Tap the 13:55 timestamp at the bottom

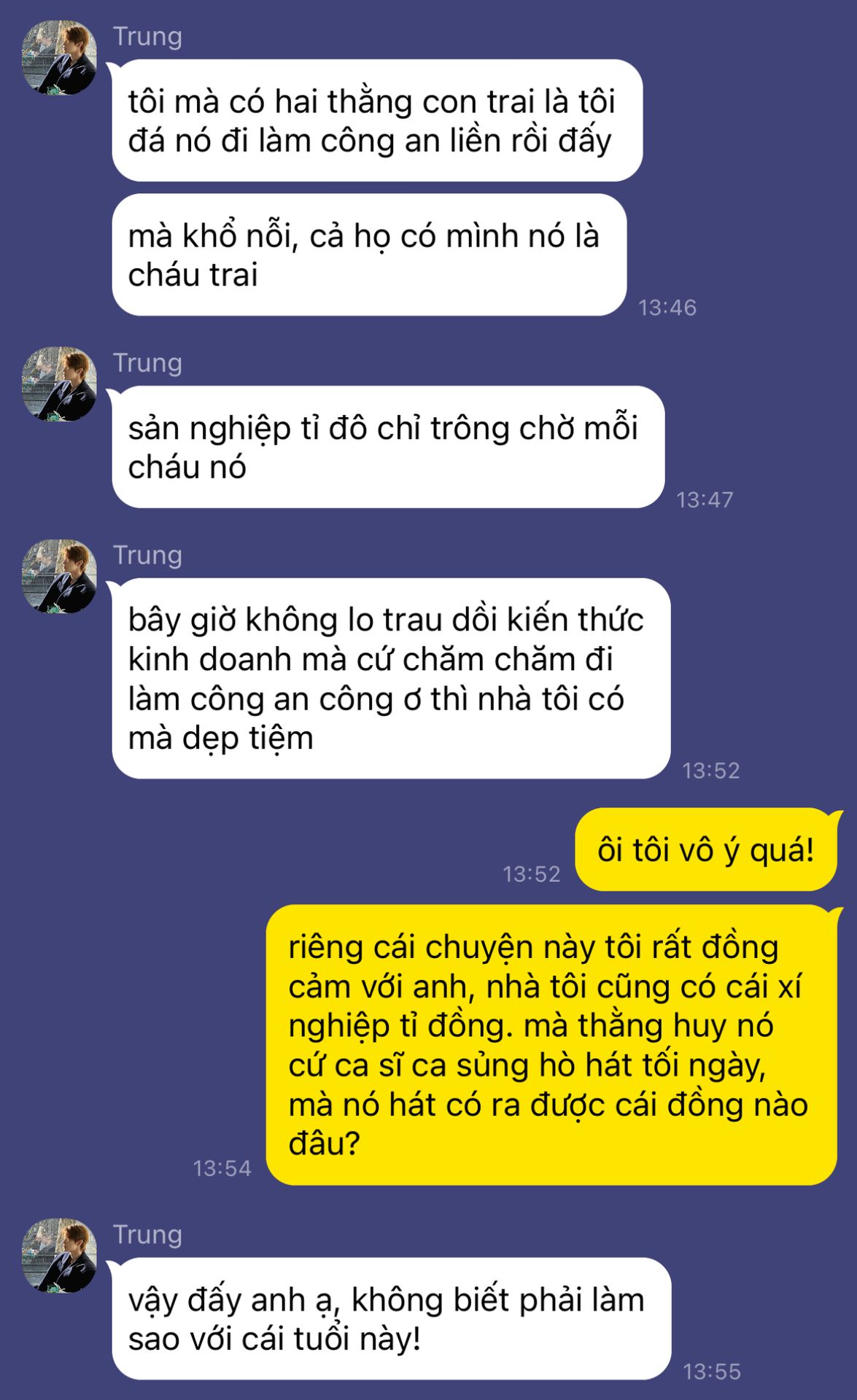click(x=712, y=1372)
